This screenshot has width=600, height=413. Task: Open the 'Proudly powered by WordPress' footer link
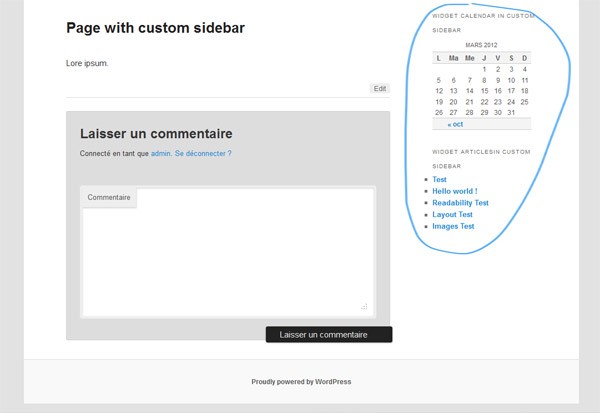point(301,382)
